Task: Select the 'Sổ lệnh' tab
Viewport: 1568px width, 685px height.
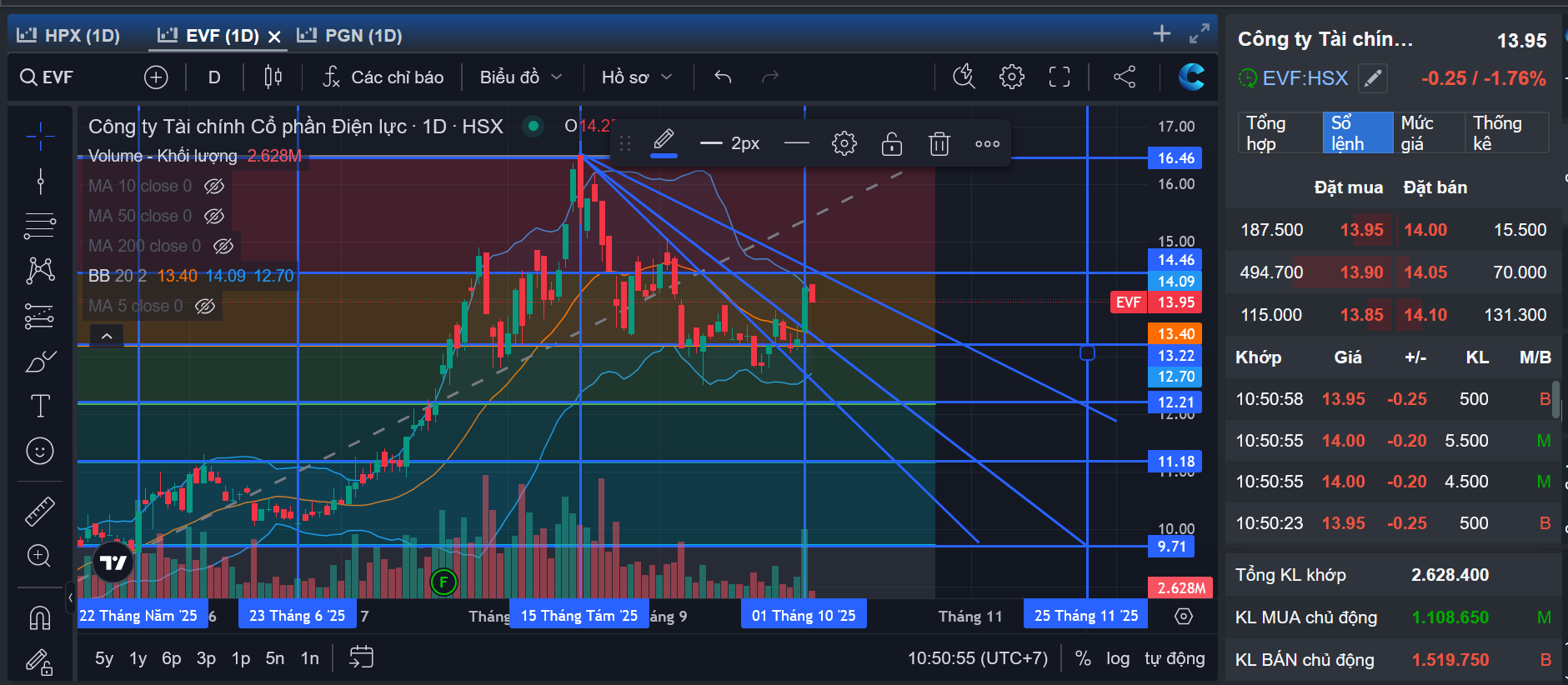Action: [1357, 133]
